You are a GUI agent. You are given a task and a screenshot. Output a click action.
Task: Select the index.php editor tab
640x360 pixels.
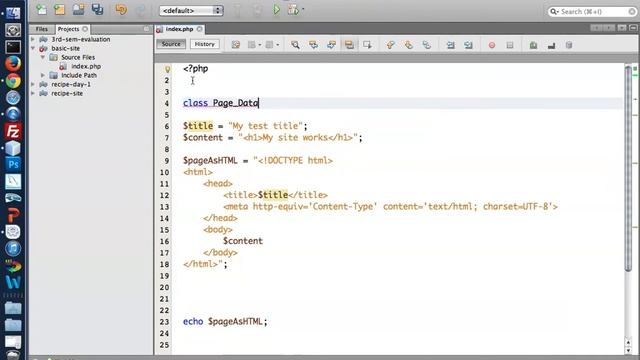(x=179, y=29)
